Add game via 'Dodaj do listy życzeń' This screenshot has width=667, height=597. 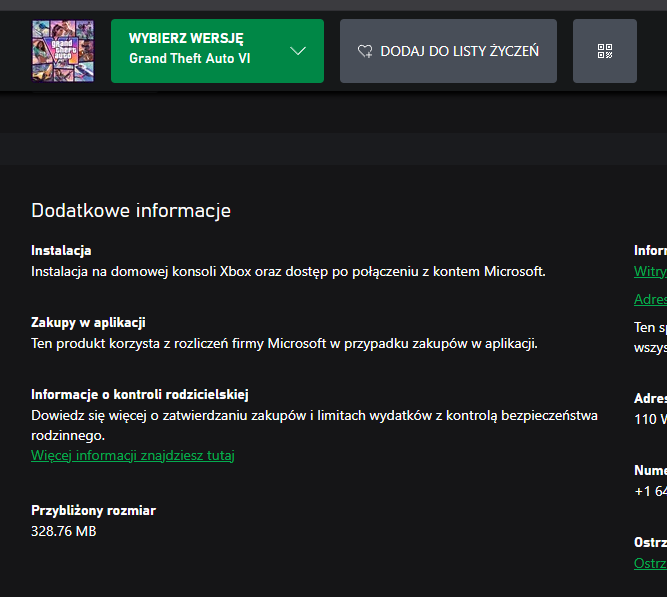pyautogui.click(x=448, y=51)
